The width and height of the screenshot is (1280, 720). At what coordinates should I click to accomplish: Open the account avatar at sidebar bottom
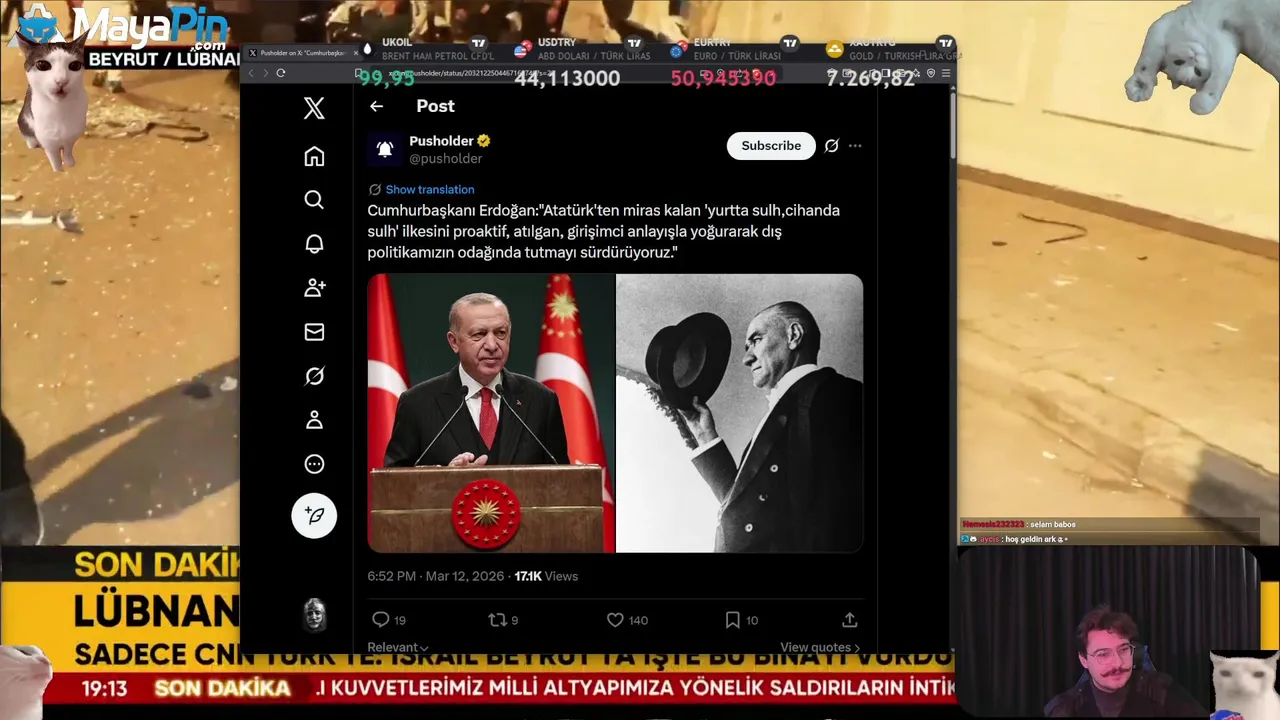tap(314, 615)
